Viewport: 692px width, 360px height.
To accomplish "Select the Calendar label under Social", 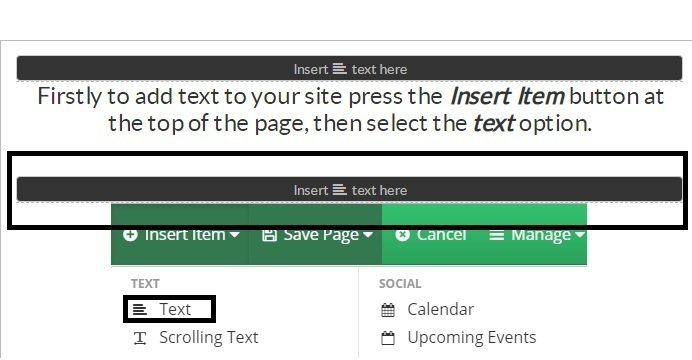I will (440, 309).
